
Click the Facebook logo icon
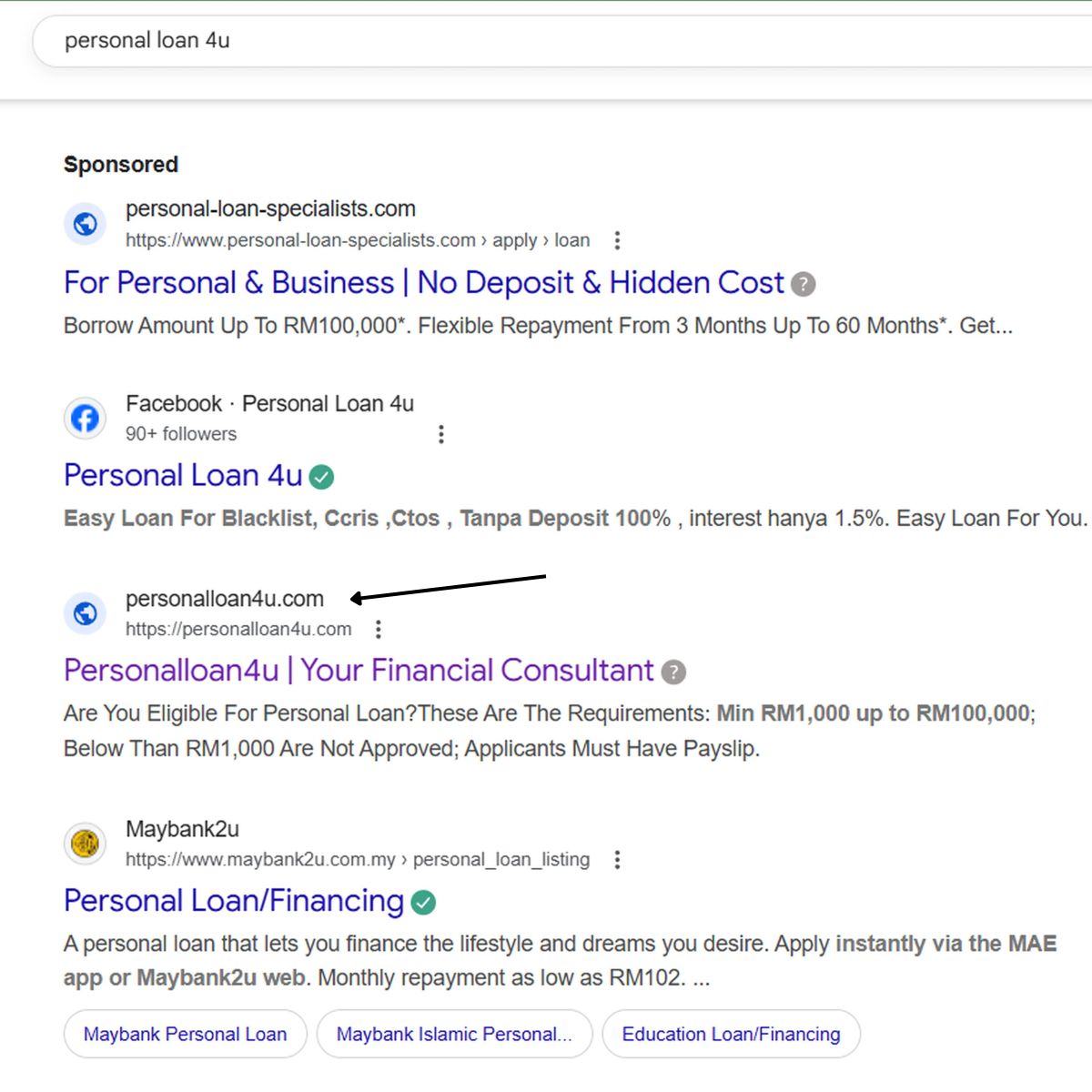point(86,419)
